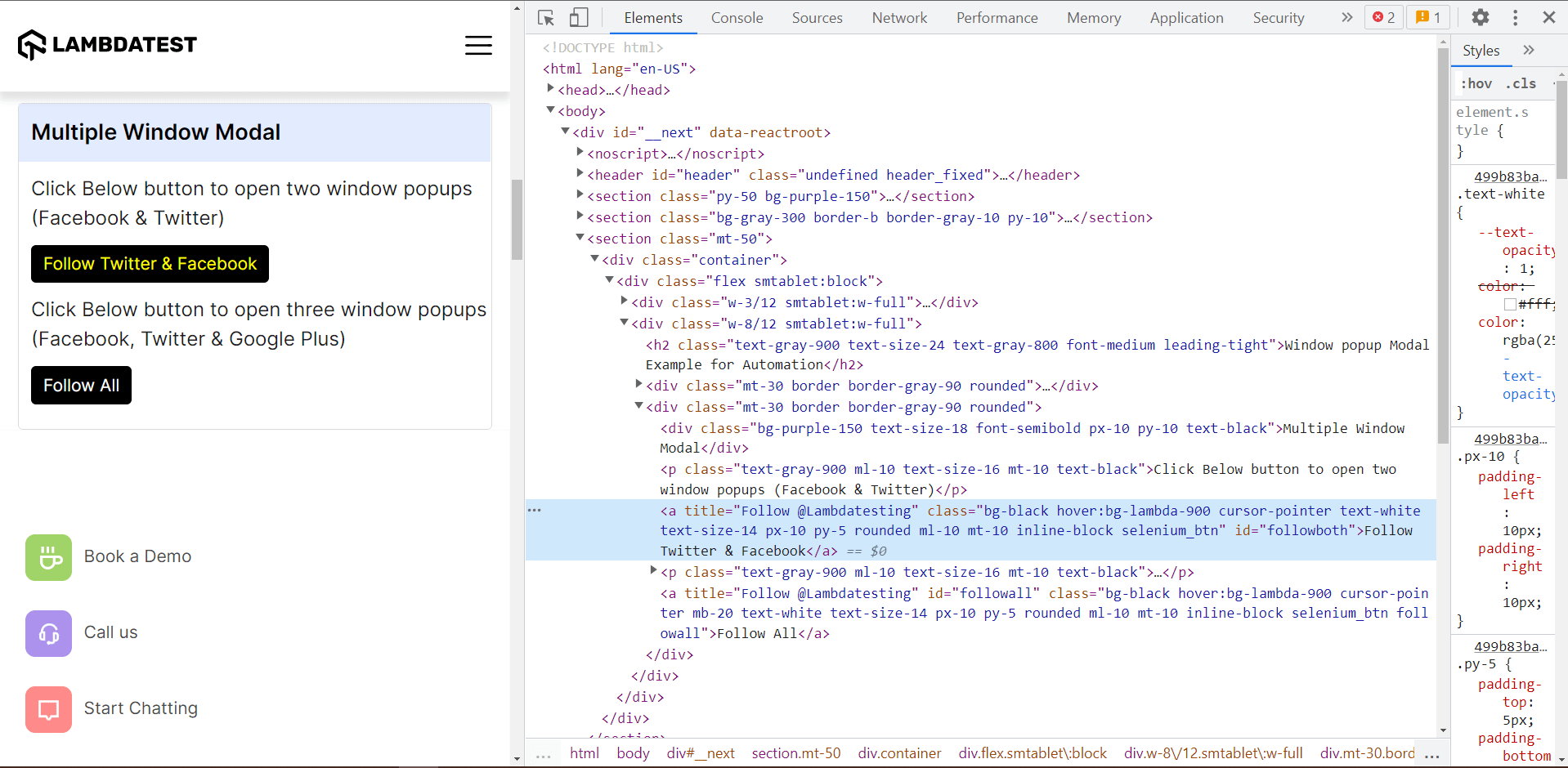The height and width of the screenshot is (768, 1568).
Task: Toggle the .cls class editor
Action: tap(1521, 83)
